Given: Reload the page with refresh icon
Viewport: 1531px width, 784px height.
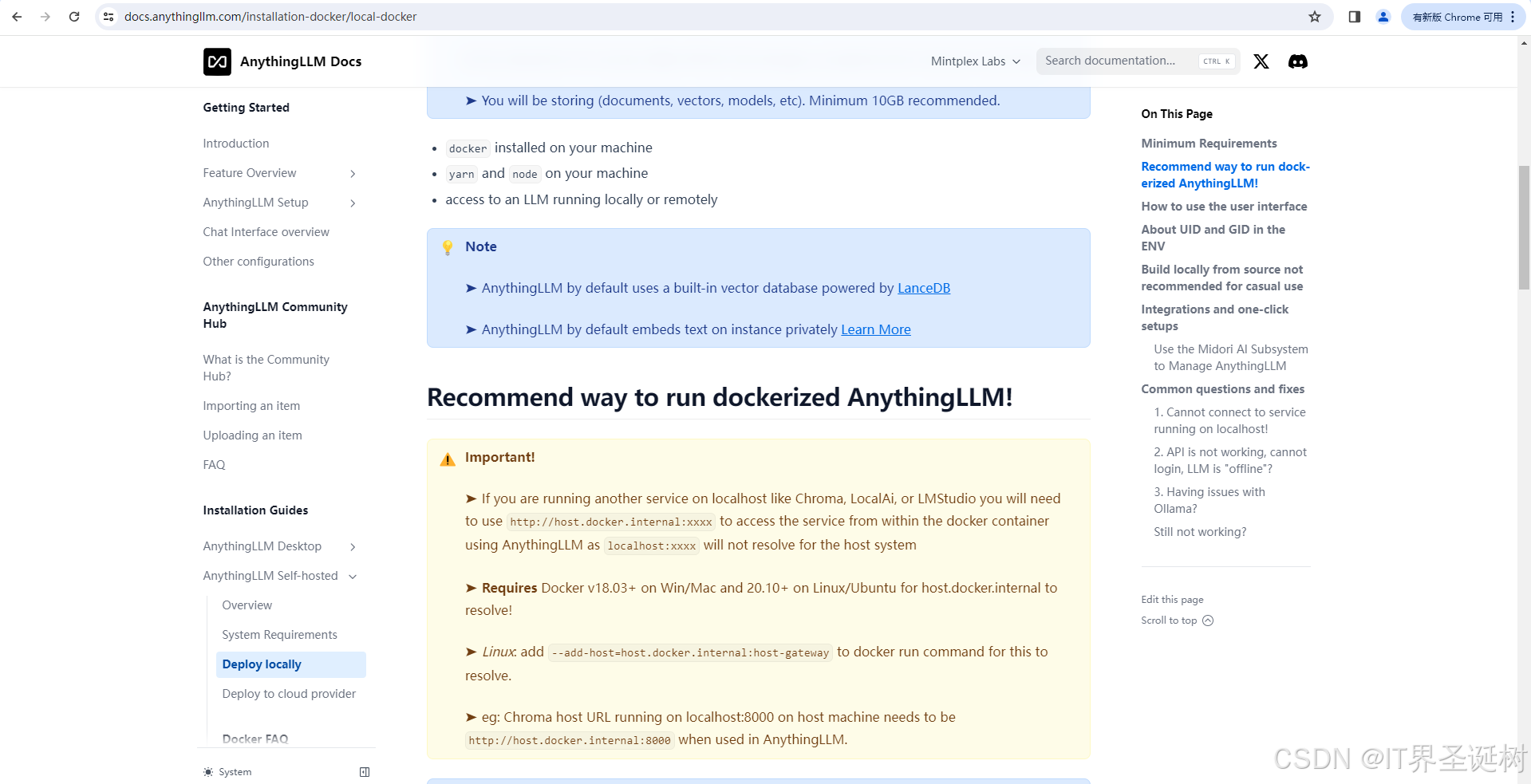Looking at the screenshot, I should [x=74, y=17].
